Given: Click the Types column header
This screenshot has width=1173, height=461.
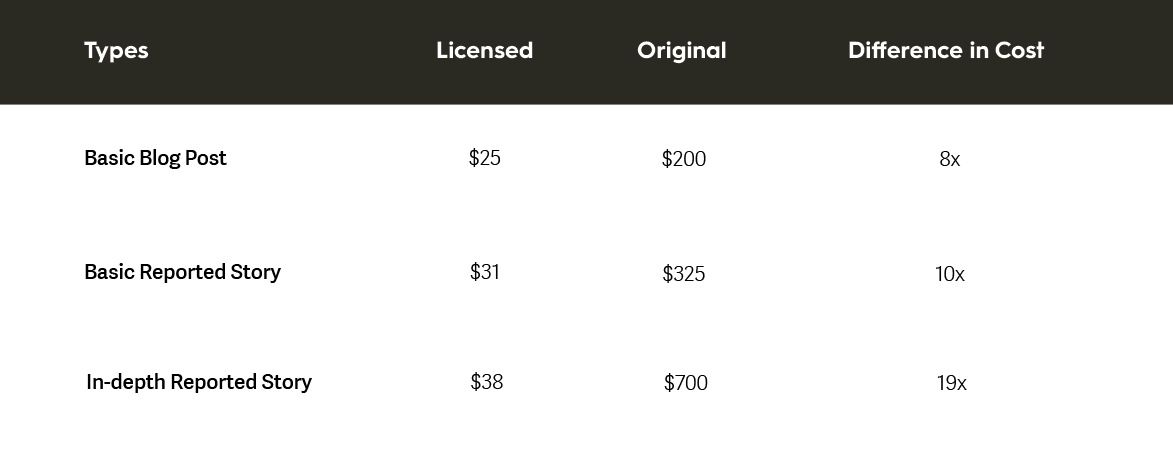Looking at the screenshot, I should point(116,51).
